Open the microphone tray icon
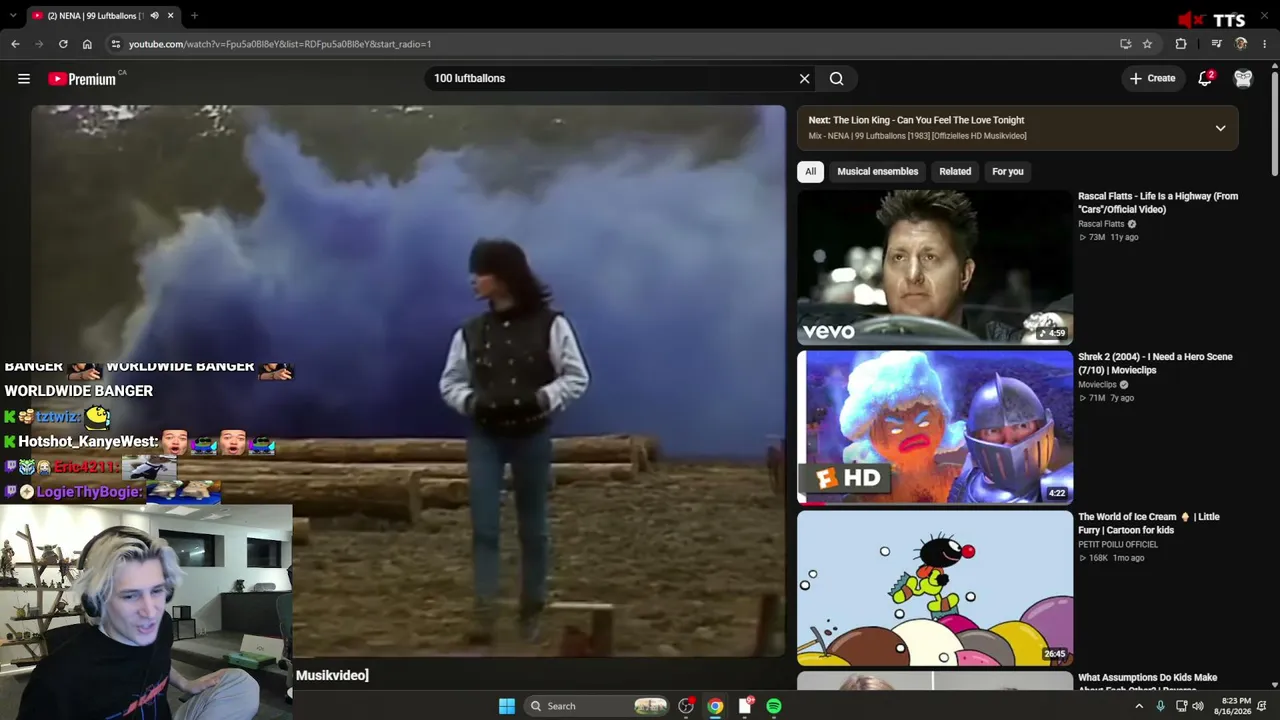The width and height of the screenshot is (1280, 720). pos(1160,706)
